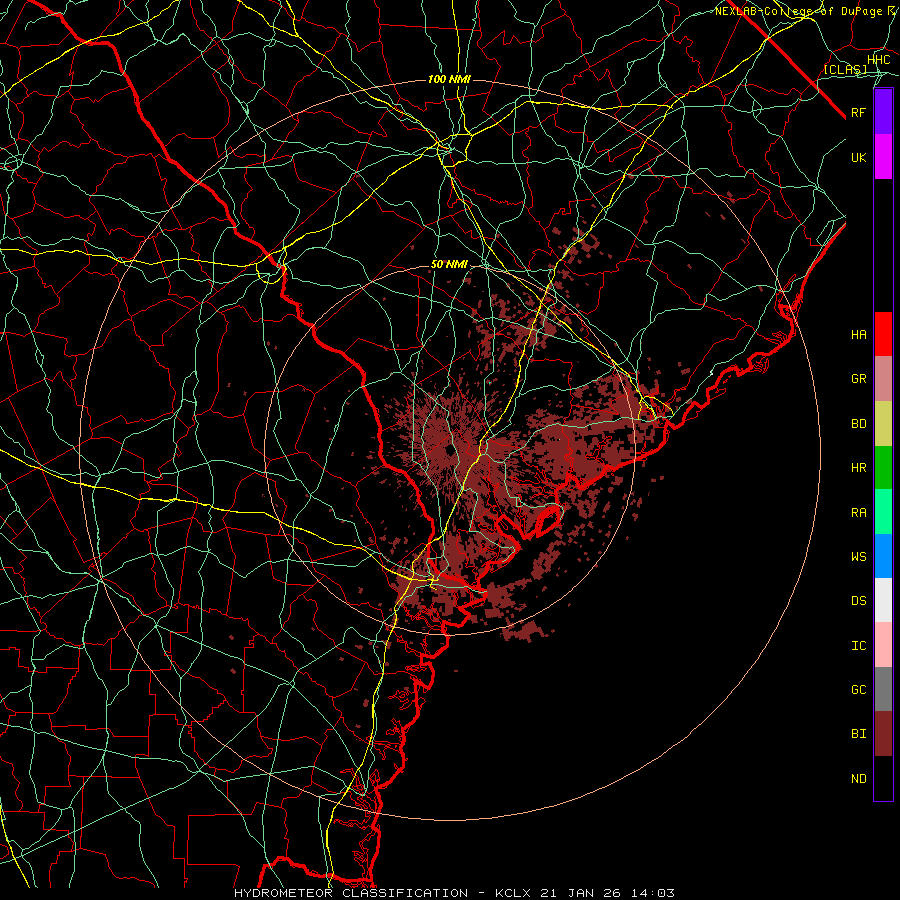900x900 pixels.
Task: Click the purple RF color swatch
Action: [x=883, y=112]
